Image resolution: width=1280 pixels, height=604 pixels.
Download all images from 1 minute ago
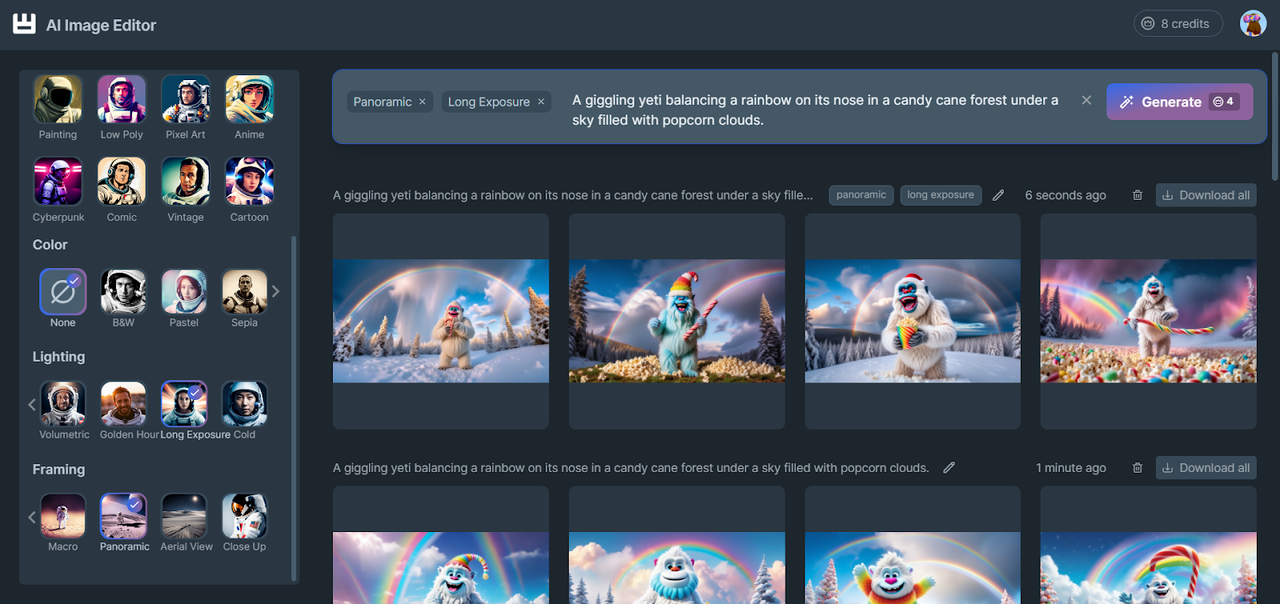pyautogui.click(x=1206, y=467)
